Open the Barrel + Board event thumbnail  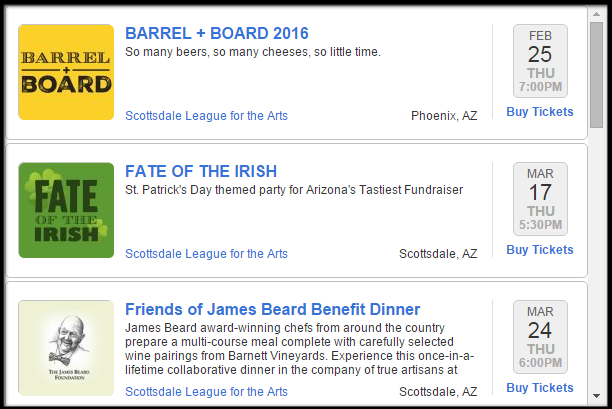(x=66, y=72)
